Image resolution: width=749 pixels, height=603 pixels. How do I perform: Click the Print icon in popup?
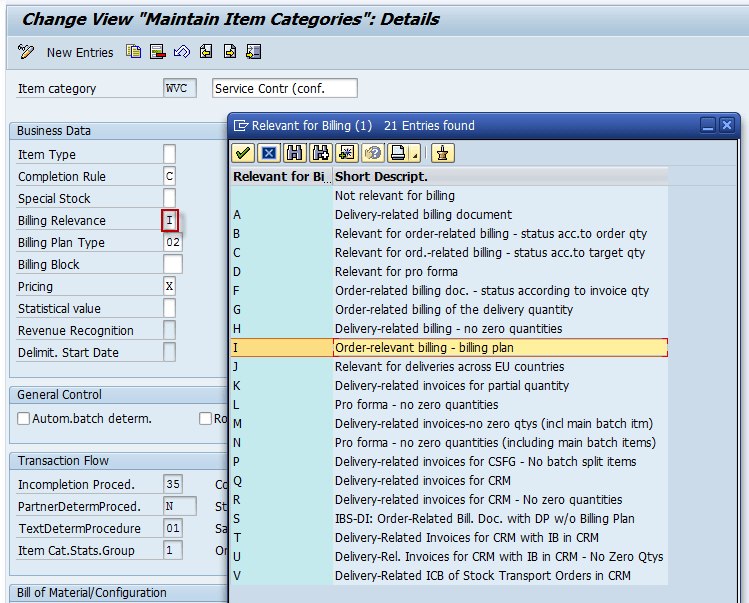(398, 153)
